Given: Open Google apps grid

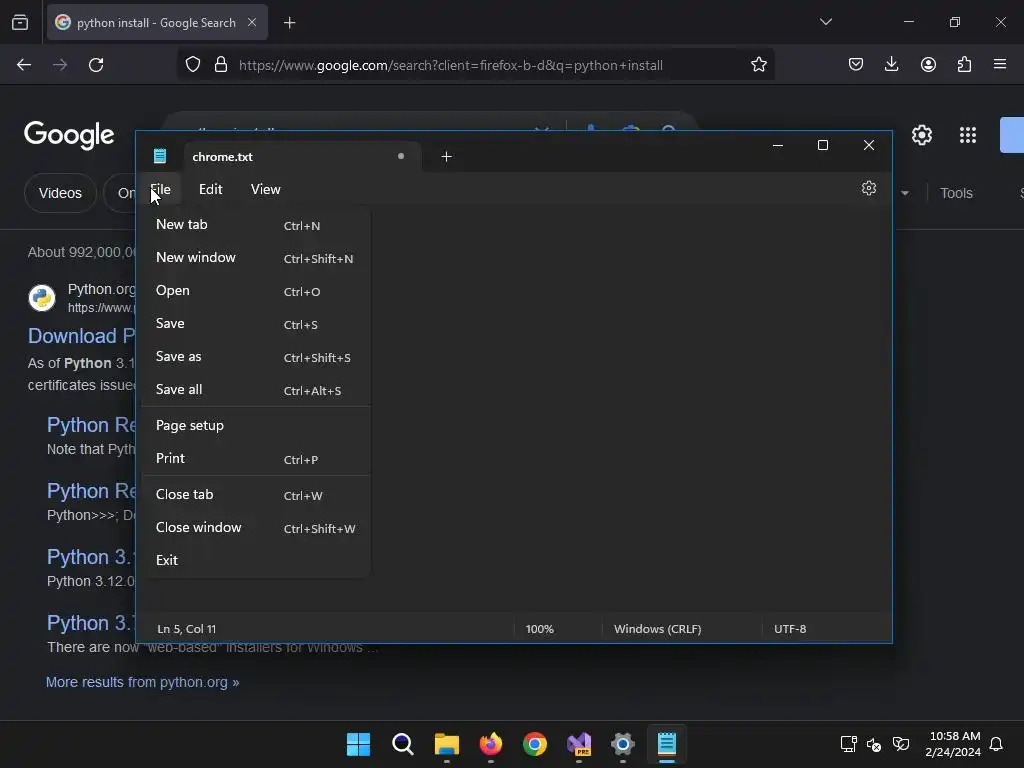Looking at the screenshot, I should (x=968, y=135).
